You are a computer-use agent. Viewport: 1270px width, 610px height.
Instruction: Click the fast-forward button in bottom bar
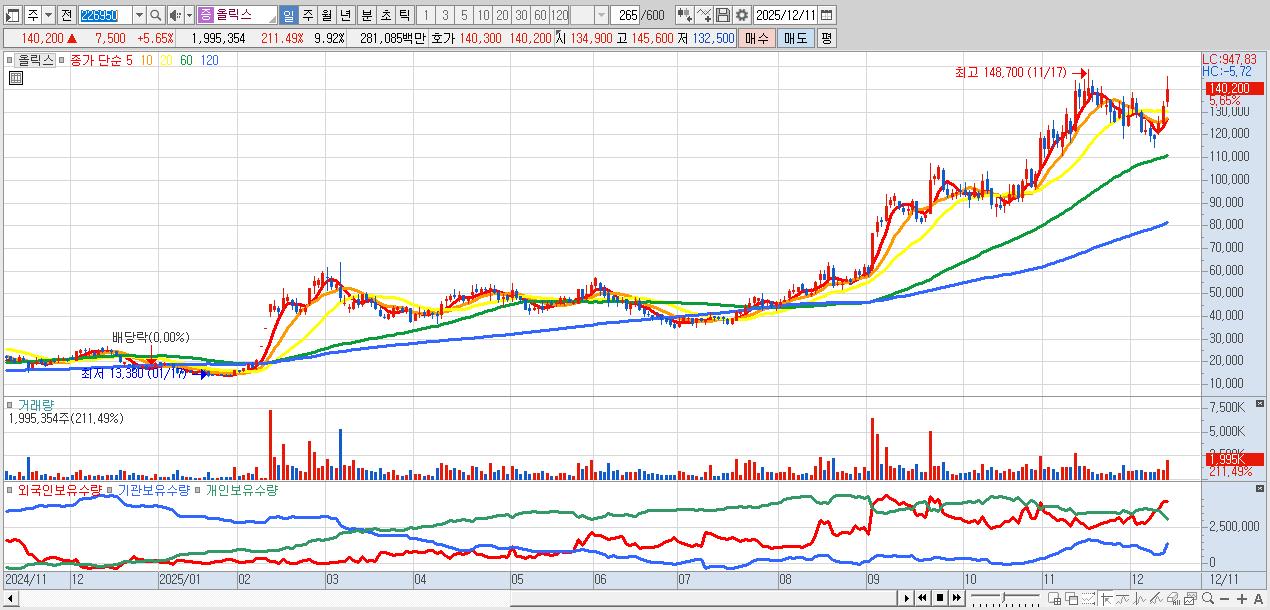pos(956,598)
